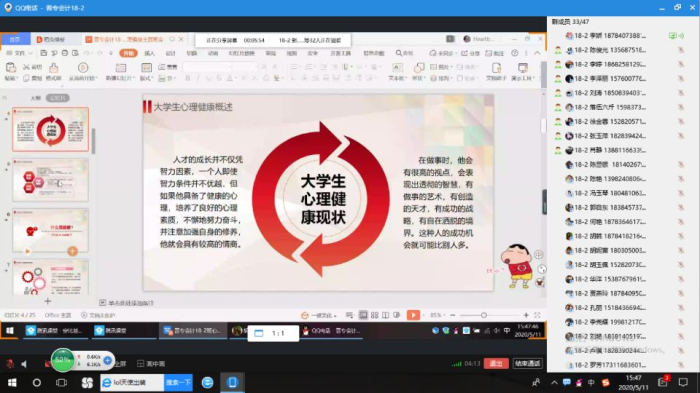
Task: Open the Comments (批注) icon in WPS
Action: [488, 53]
